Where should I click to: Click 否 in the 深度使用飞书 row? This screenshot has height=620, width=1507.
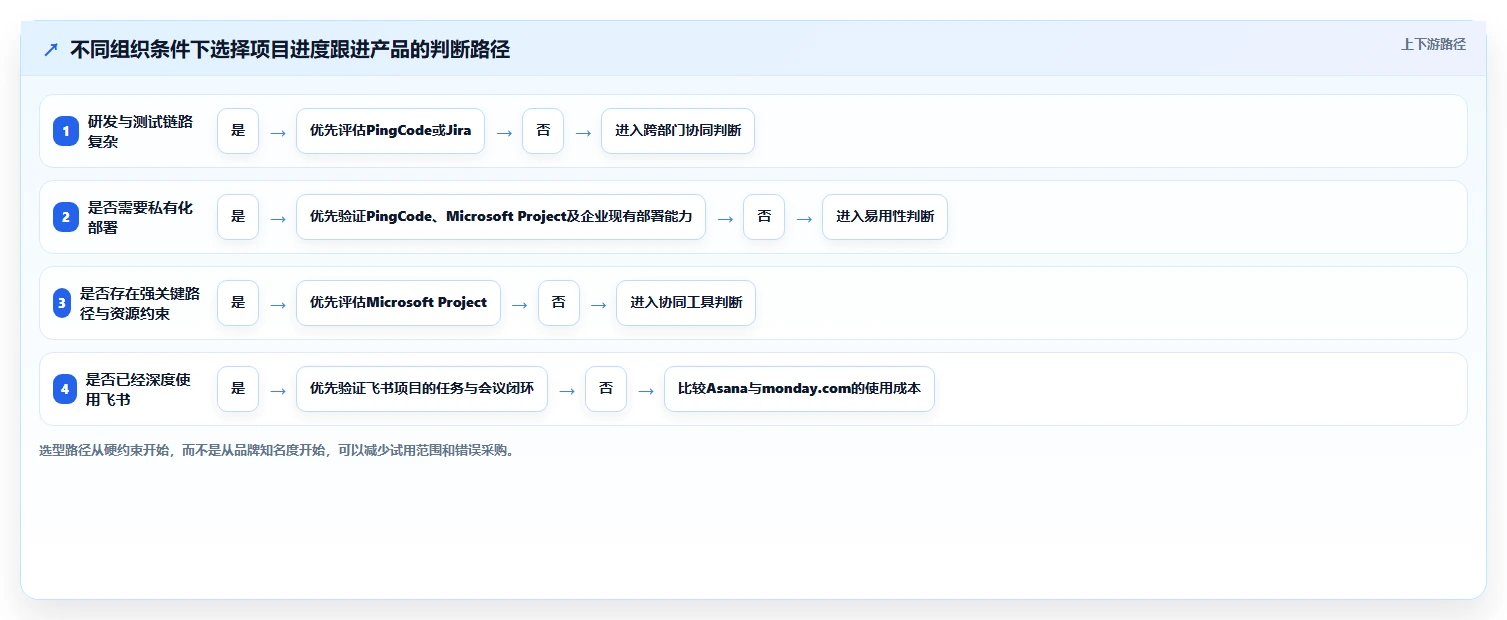(x=606, y=389)
